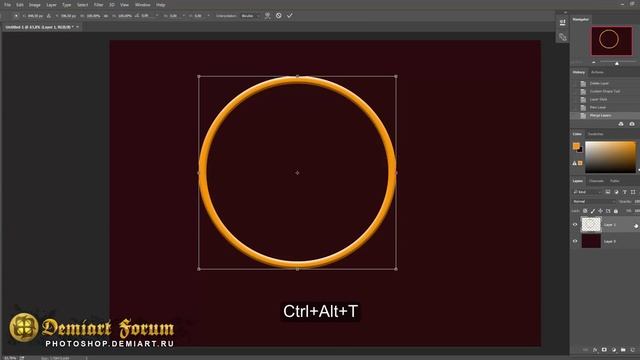The width and height of the screenshot is (640, 360).
Task: Open the collapsed properties panel icon
Action: tap(563, 22)
